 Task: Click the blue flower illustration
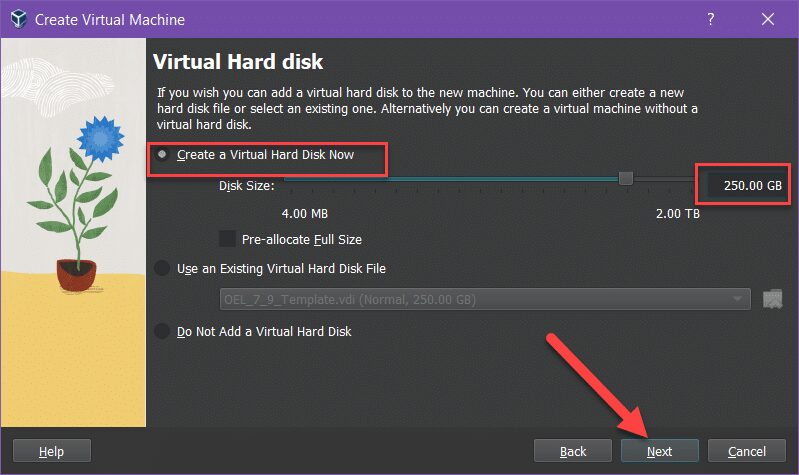(100, 139)
